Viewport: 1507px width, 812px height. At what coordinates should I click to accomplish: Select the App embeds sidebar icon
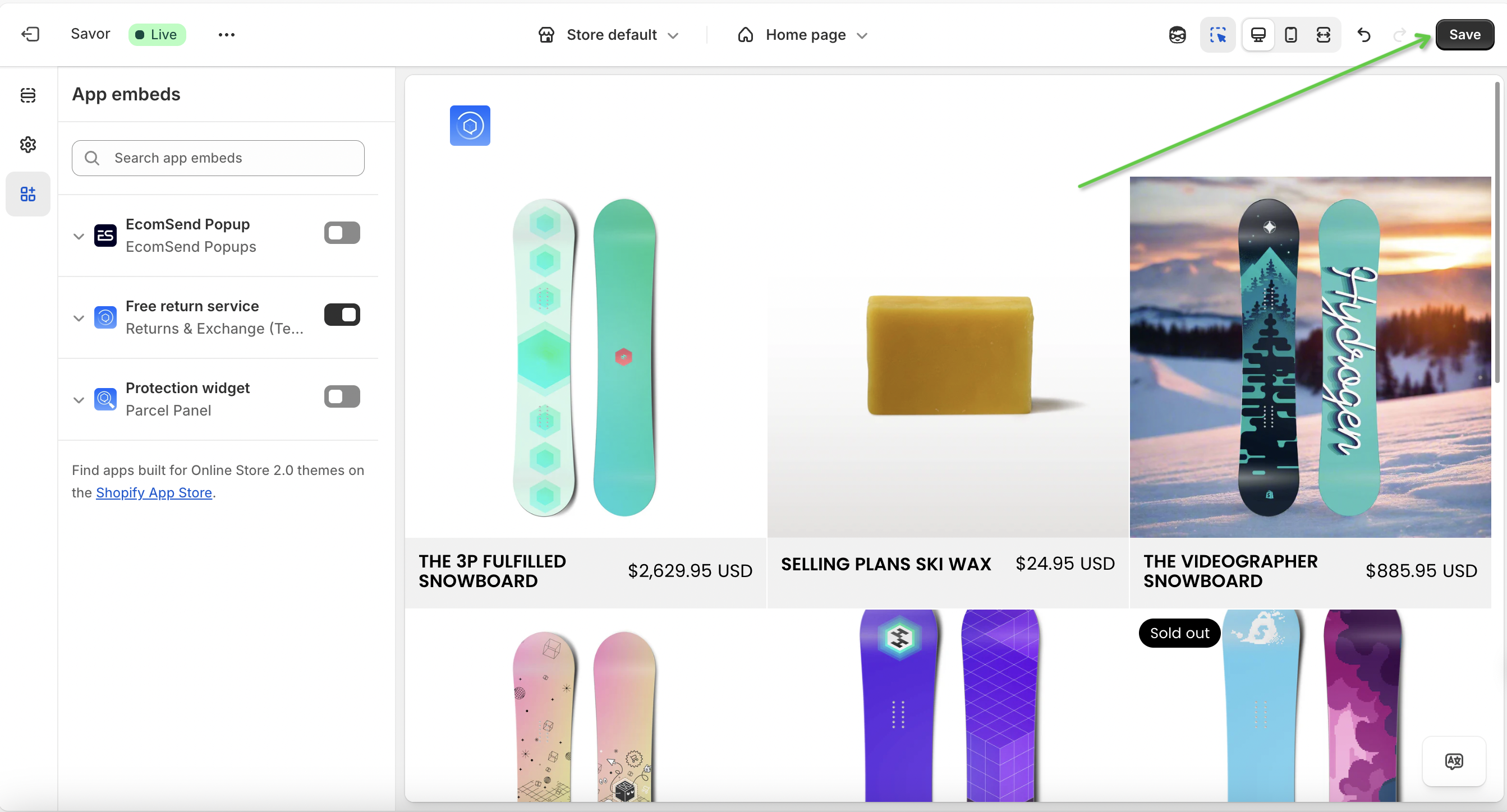point(28,193)
